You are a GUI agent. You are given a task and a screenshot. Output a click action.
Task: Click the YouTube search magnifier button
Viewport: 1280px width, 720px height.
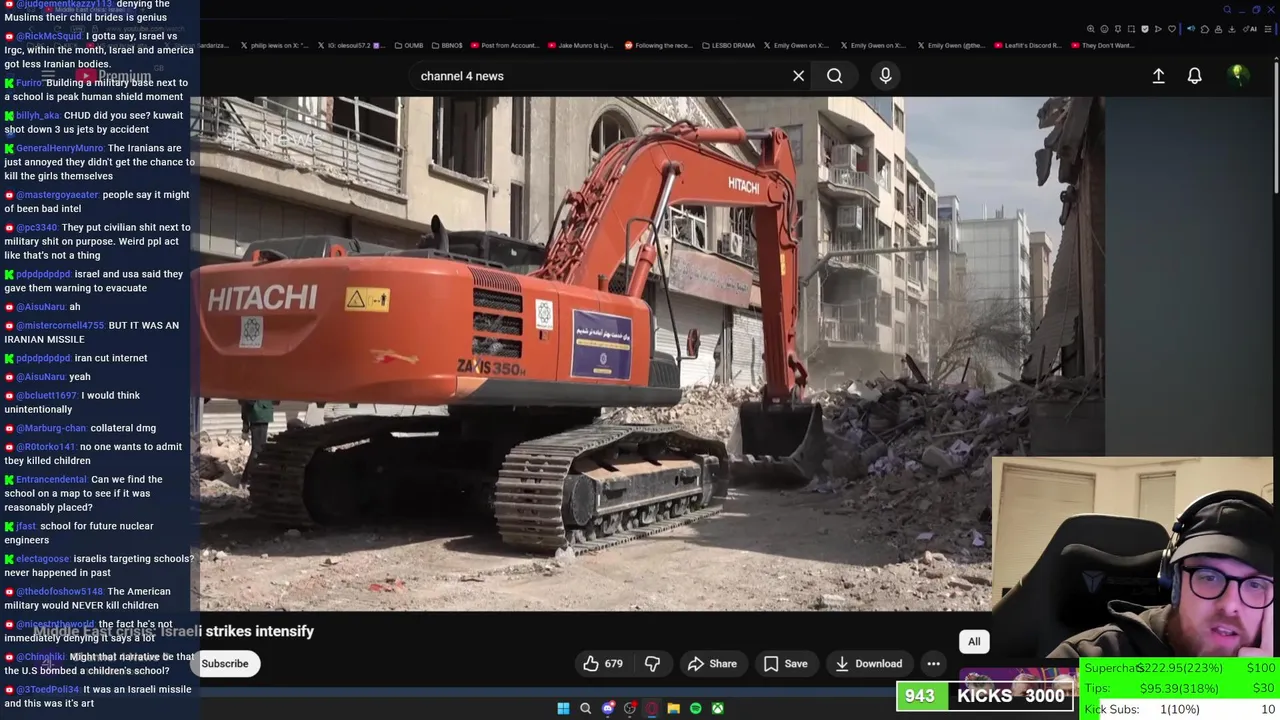834,76
